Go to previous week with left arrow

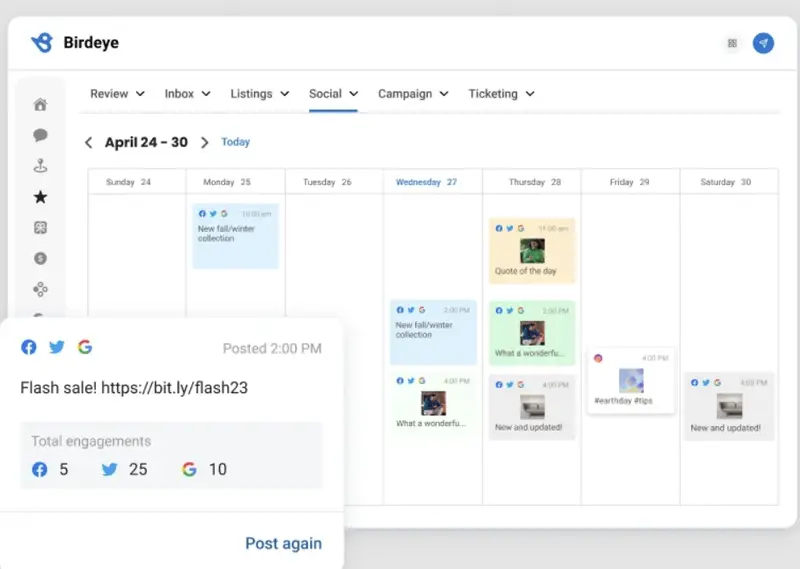88,143
